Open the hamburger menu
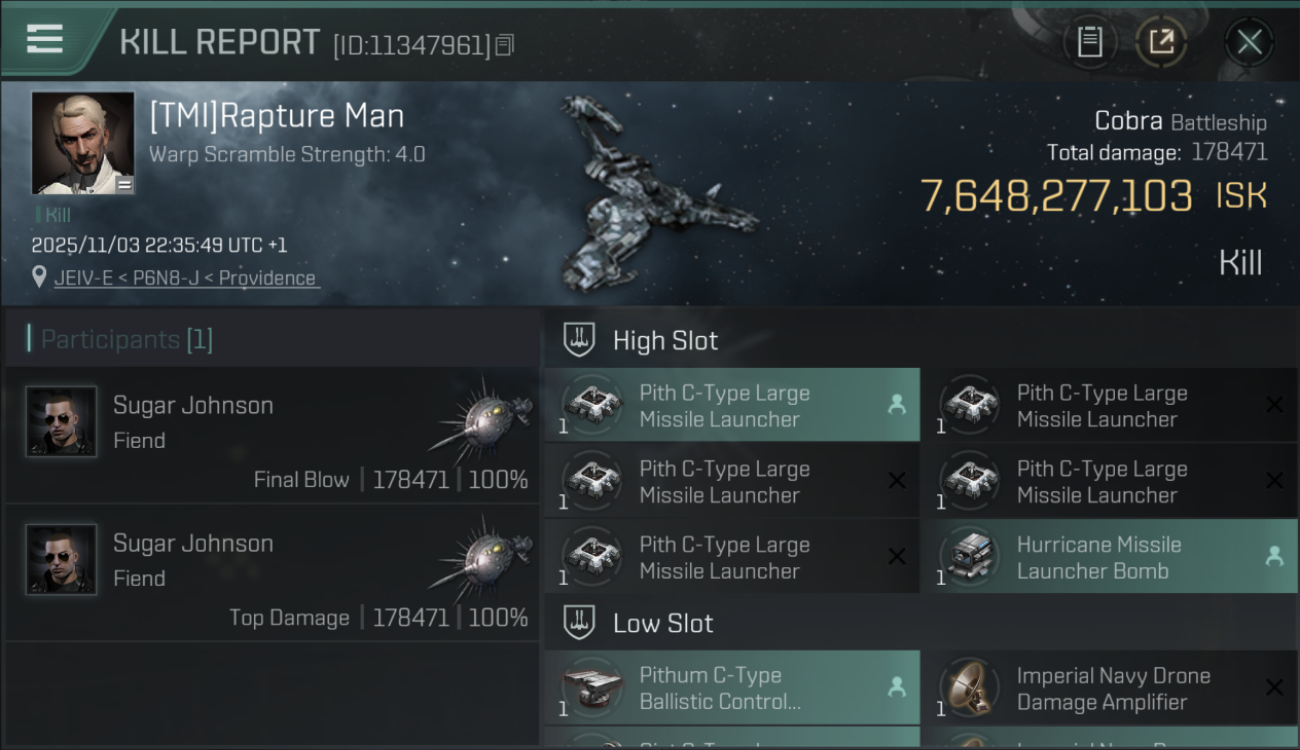Image resolution: width=1300 pixels, height=750 pixels. point(45,39)
